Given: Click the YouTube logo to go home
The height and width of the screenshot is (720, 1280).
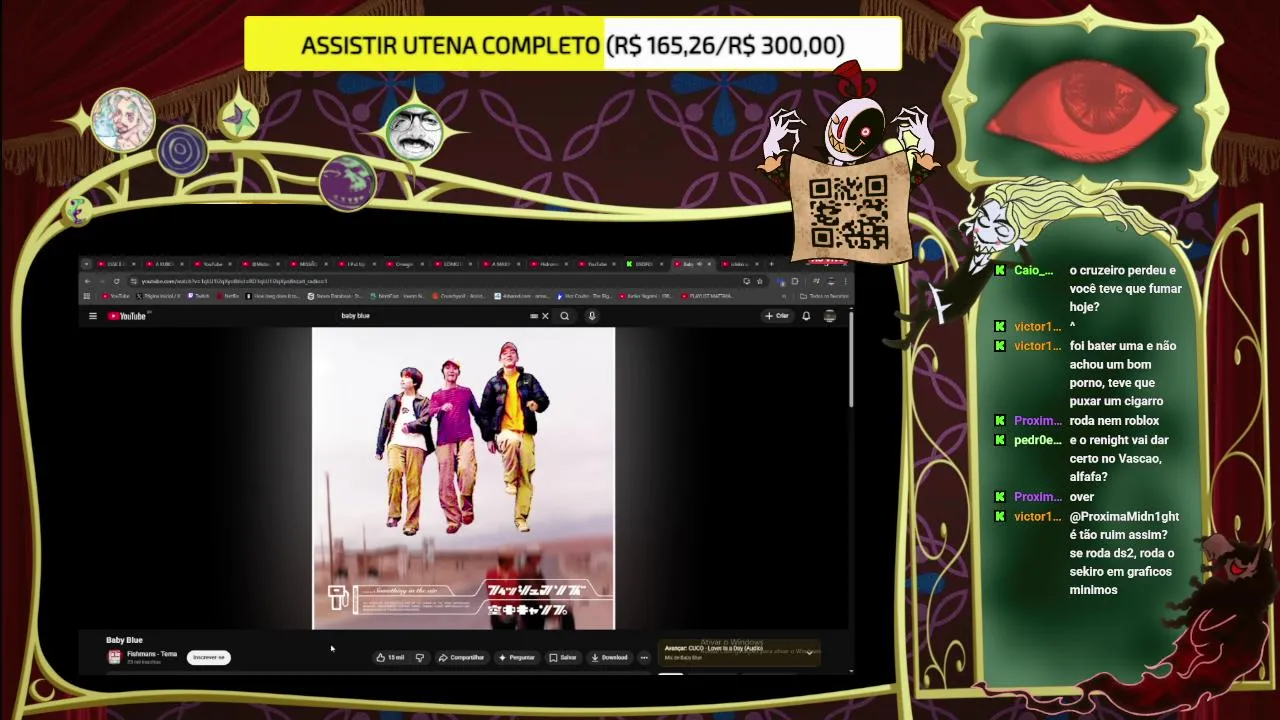Looking at the screenshot, I should pos(129,316).
